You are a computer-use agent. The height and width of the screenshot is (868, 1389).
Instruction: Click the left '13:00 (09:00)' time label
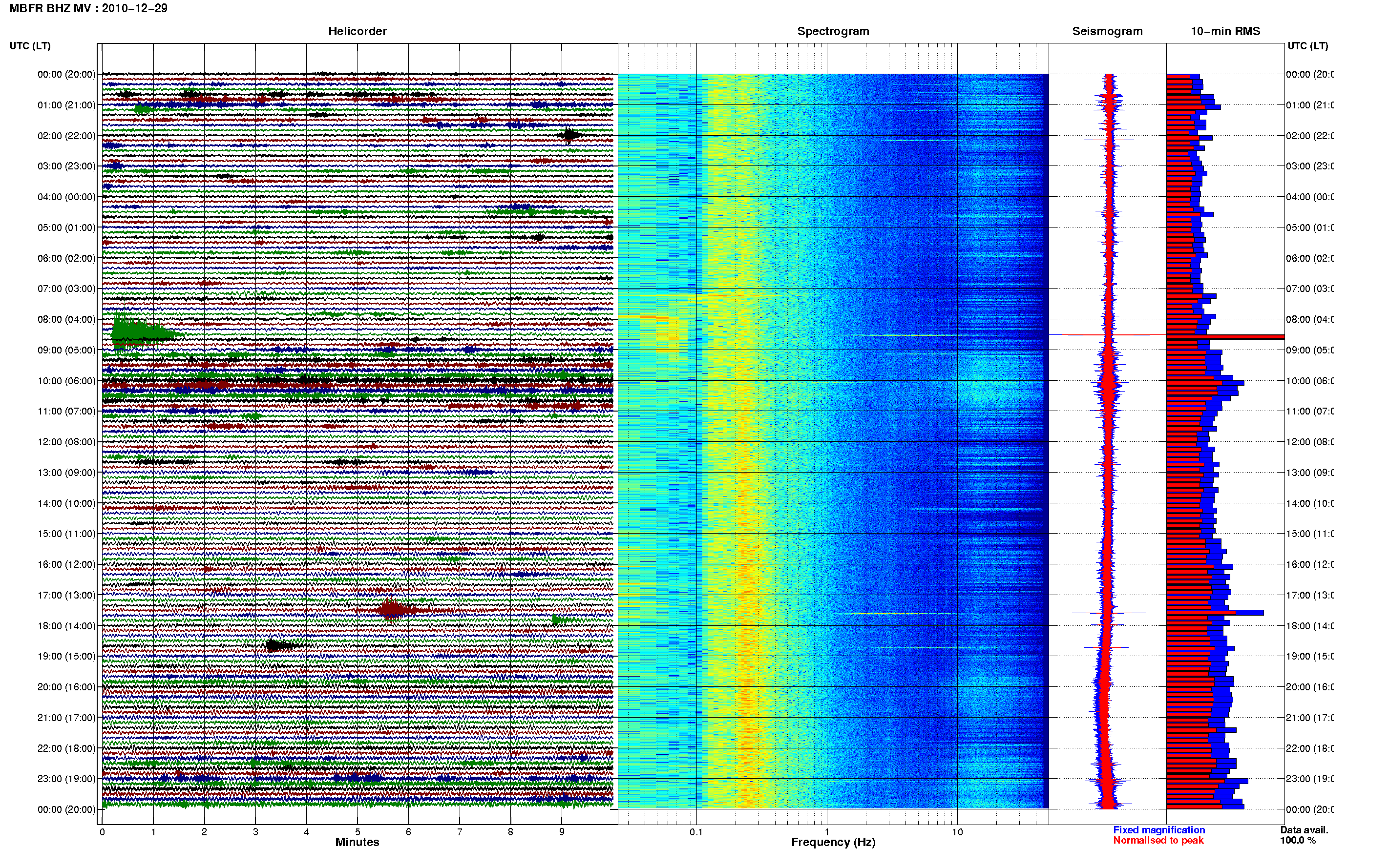(x=66, y=473)
